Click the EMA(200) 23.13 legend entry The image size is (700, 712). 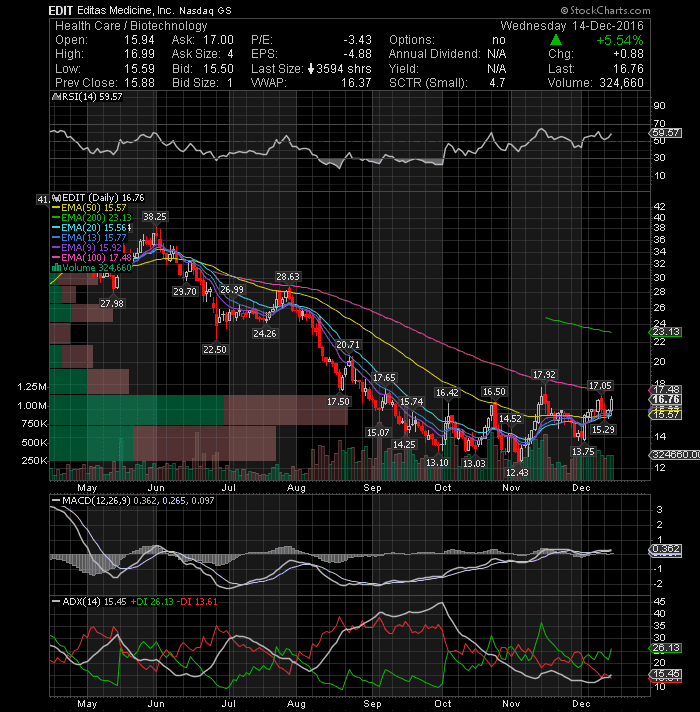click(x=92, y=218)
